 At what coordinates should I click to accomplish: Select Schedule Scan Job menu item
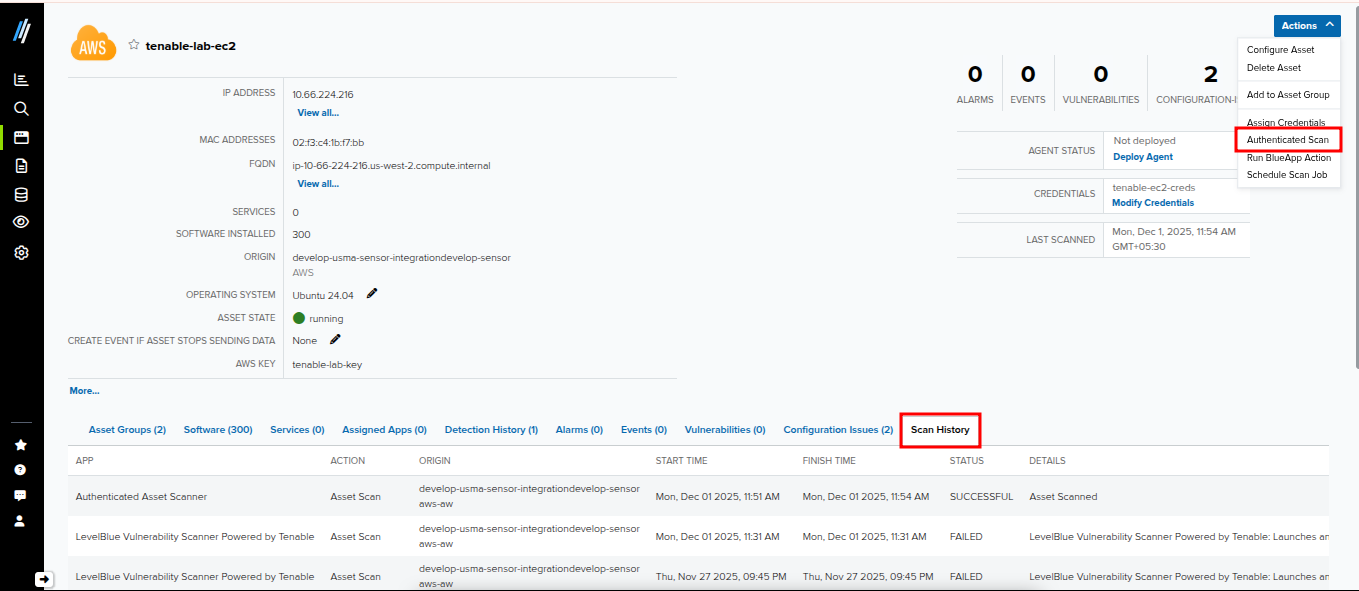pos(1287,175)
